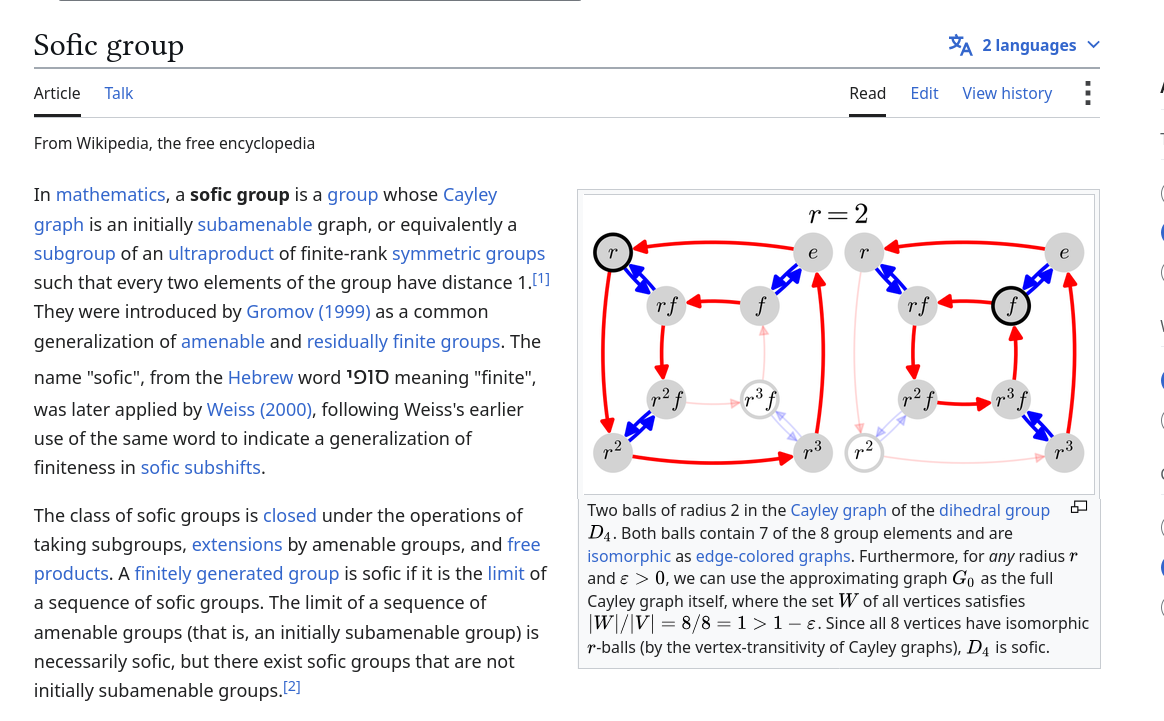This screenshot has height=721, width=1164.
Task: Select the Sofic group page heading
Action: (109, 45)
